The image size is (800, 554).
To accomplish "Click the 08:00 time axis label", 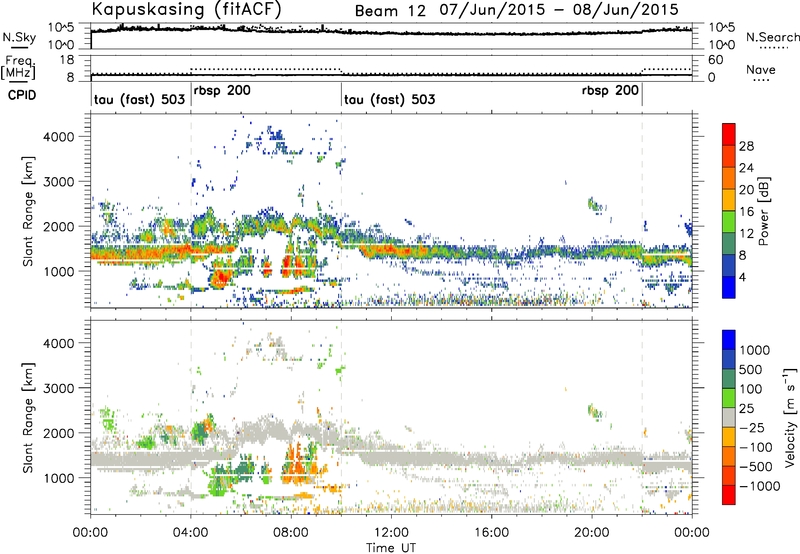I will [x=291, y=533].
